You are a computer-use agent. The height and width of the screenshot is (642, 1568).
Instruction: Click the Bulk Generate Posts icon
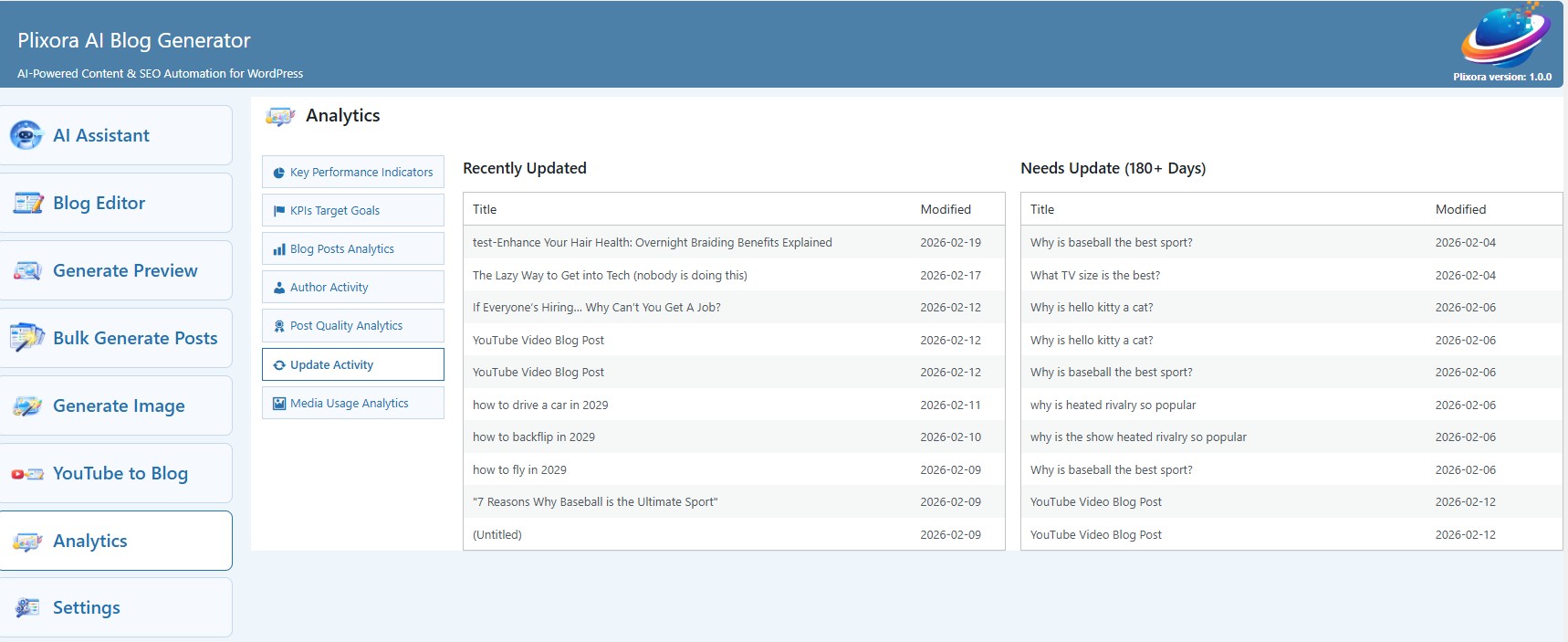coord(27,338)
